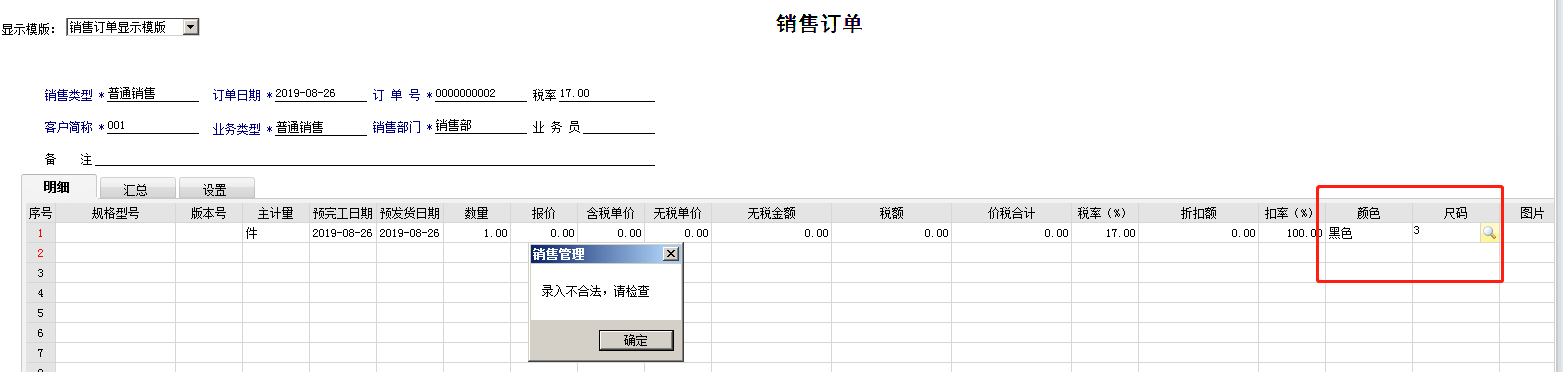Select the 扣率 cell showing 100.00
Image resolution: width=1563 pixels, height=372 pixels.
click(1291, 233)
